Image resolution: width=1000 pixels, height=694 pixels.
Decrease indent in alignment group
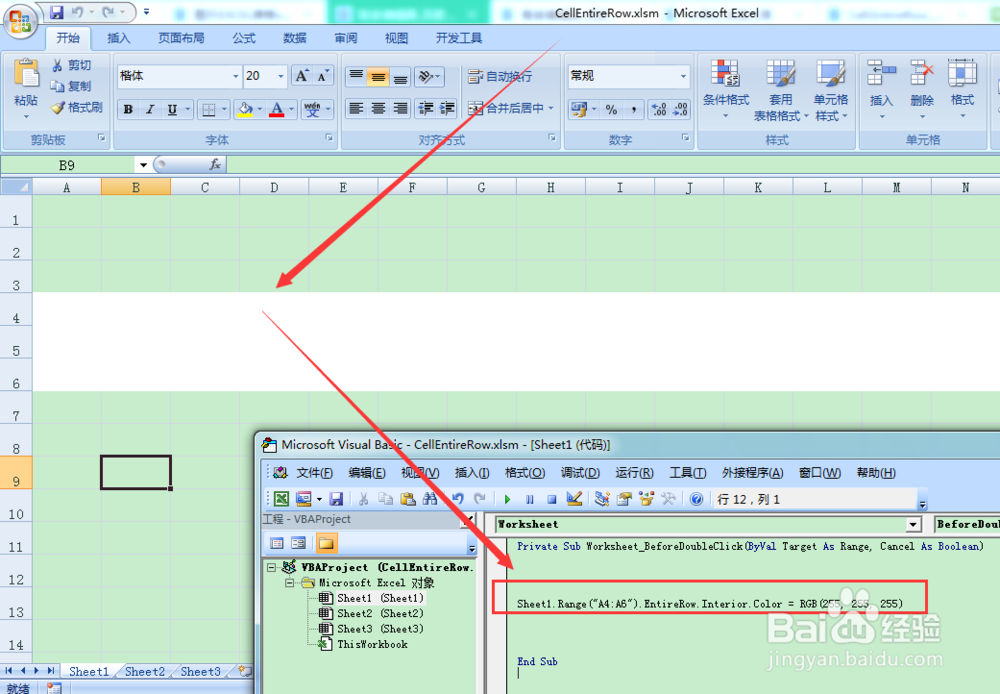(x=425, y=108)
